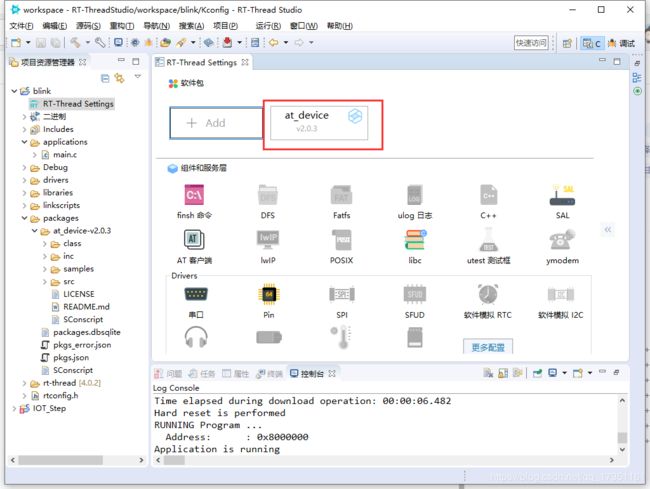Click the battery driver icon
Image resolution: width=650 pixels, height=489 pixels.
tap(269, 337)
